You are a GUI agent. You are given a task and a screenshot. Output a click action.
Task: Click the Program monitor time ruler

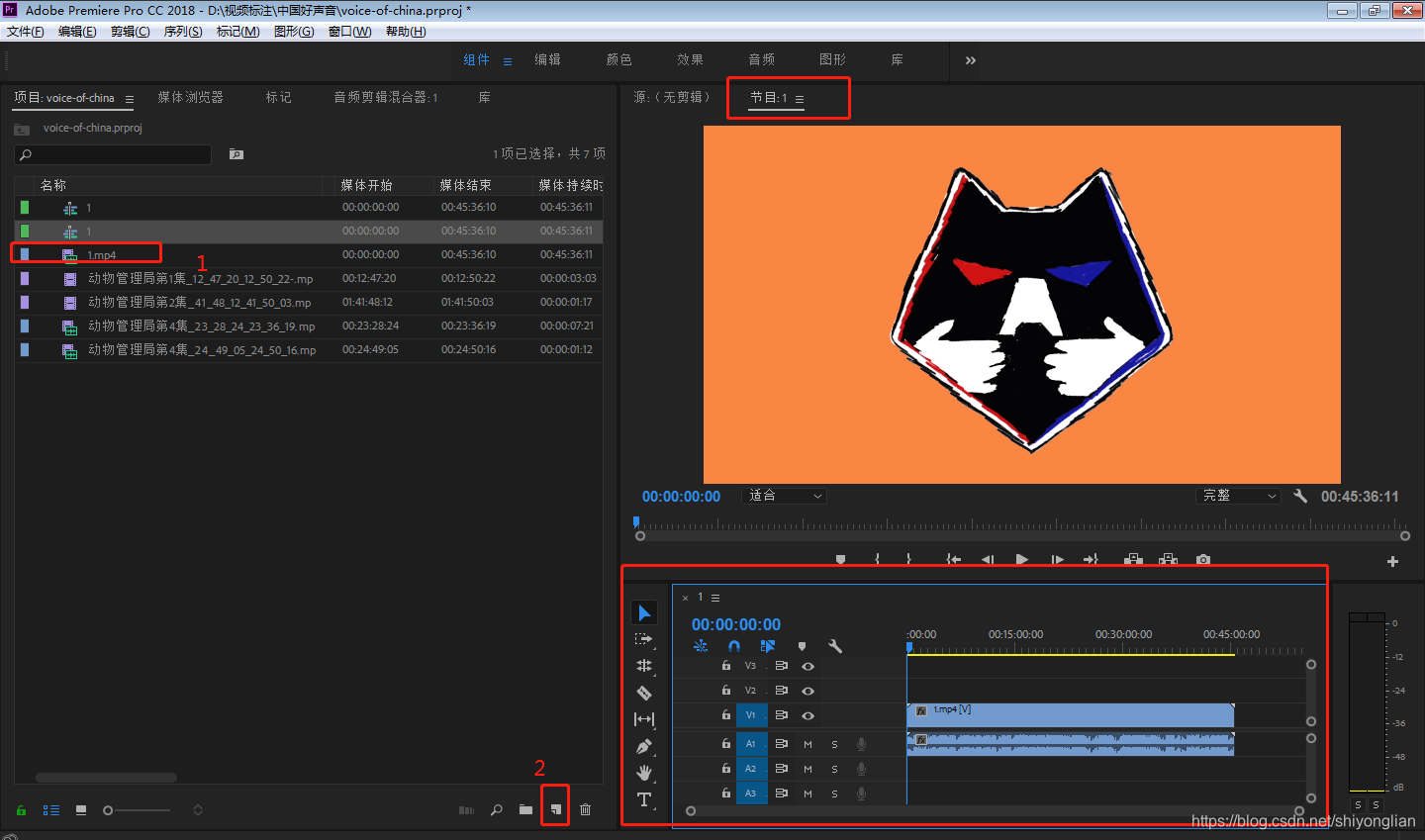(1022, 524)
